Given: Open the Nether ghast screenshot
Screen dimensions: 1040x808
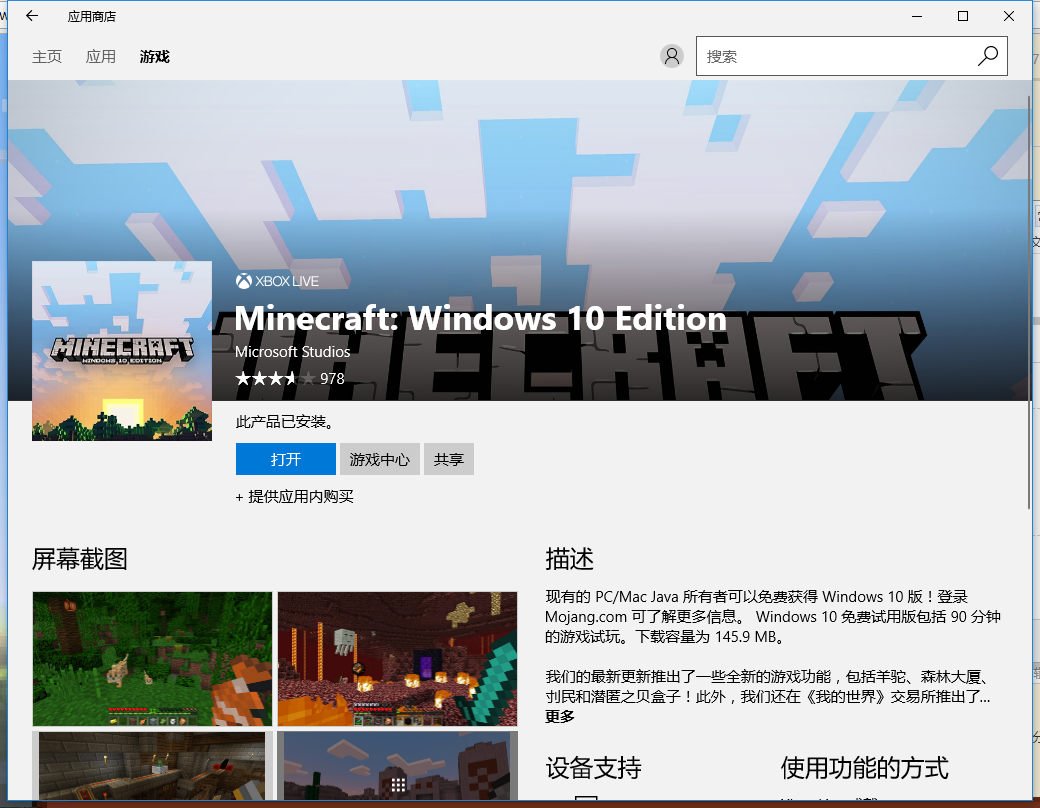Looking at the screenshot, I should coord(397,659).
